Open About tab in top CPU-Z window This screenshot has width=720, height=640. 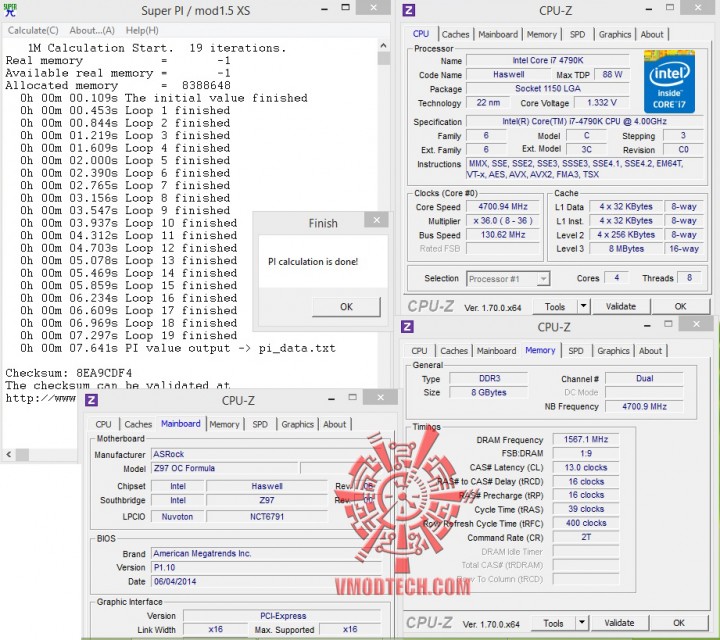[x=652, y=34]
